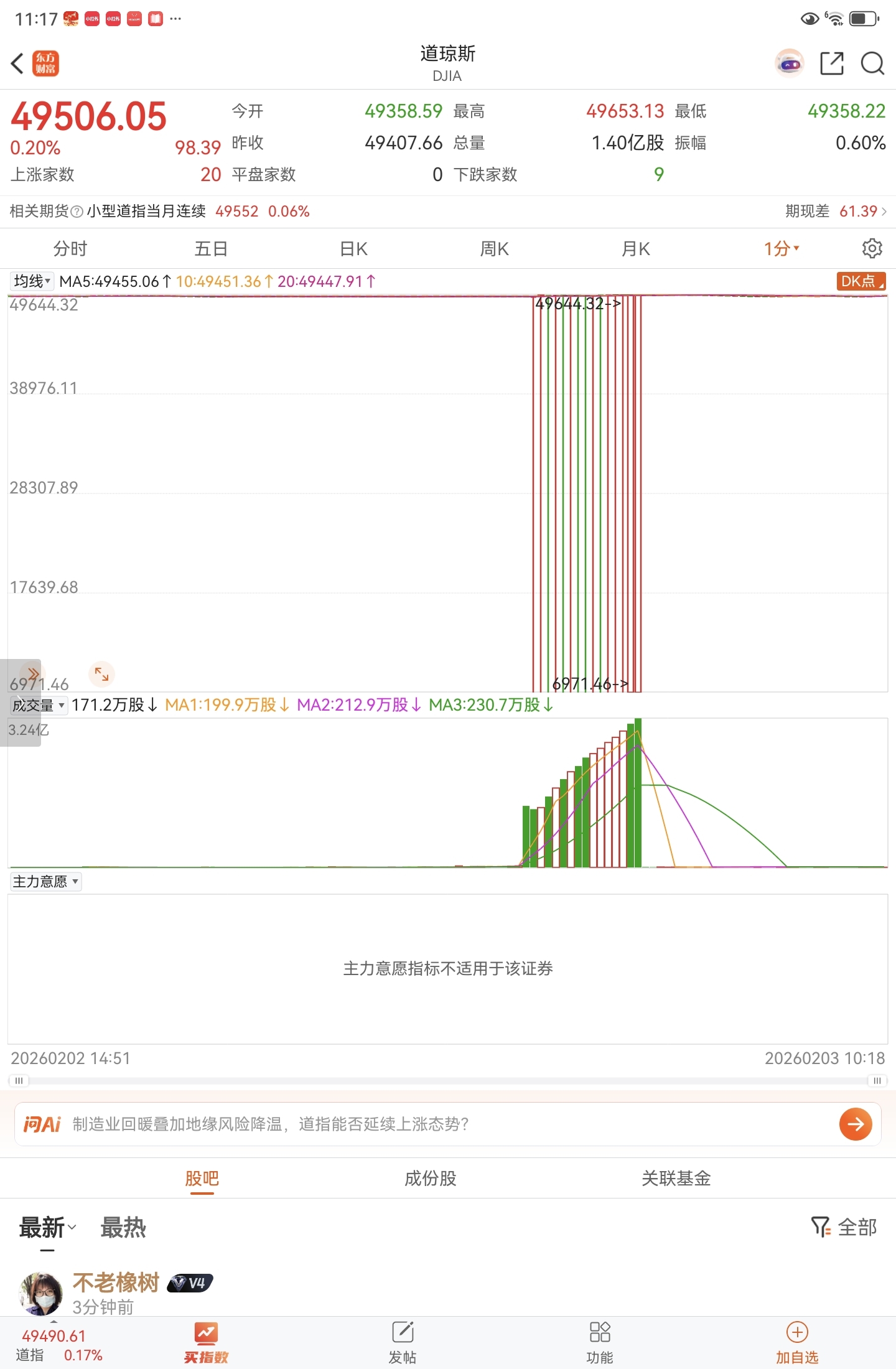Viewport: 896px width, 1369px height.
Task: Tap the battery status icon
Action: click(x=864, y=19)
